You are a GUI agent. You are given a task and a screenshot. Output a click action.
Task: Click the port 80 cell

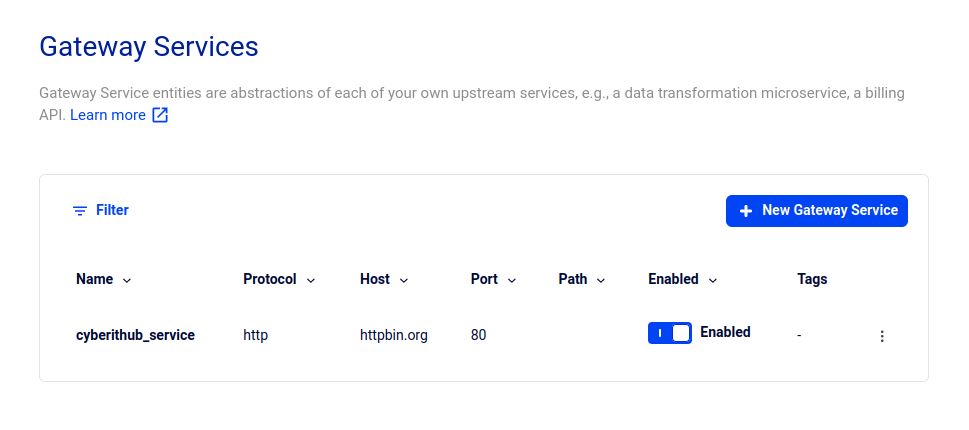pyautogui.click(x=478, y=335)
